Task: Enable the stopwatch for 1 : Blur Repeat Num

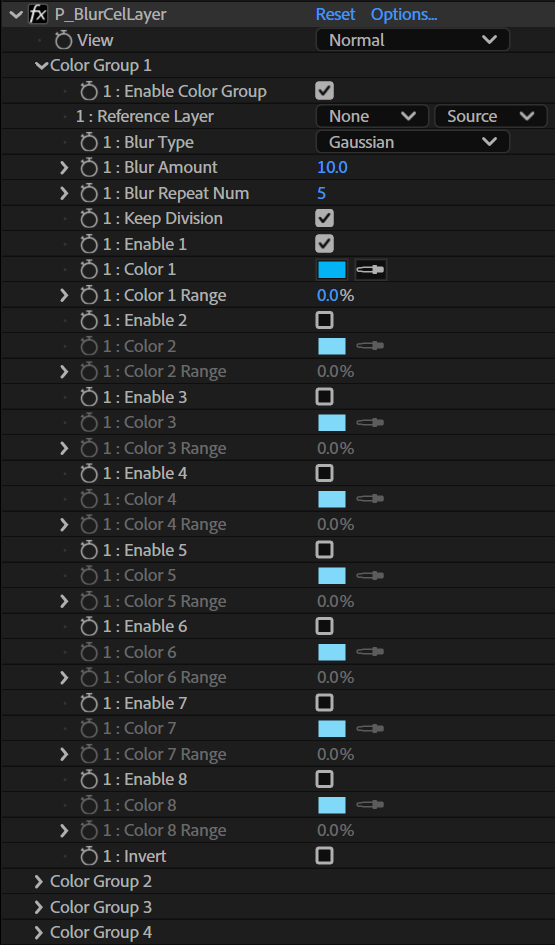Action: pos(89,193)
